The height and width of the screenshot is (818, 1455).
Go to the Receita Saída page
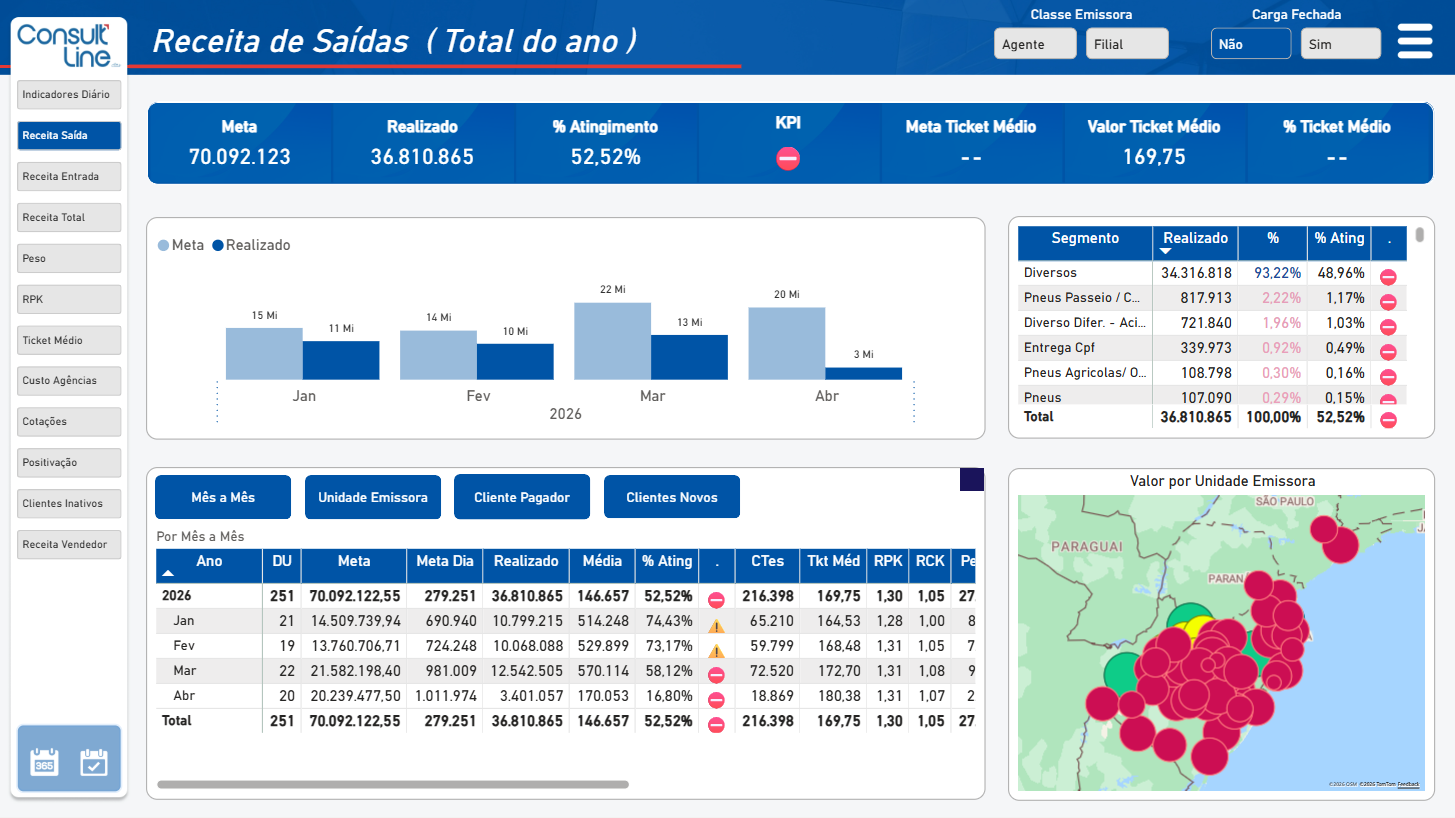click(x=69, y=135)
